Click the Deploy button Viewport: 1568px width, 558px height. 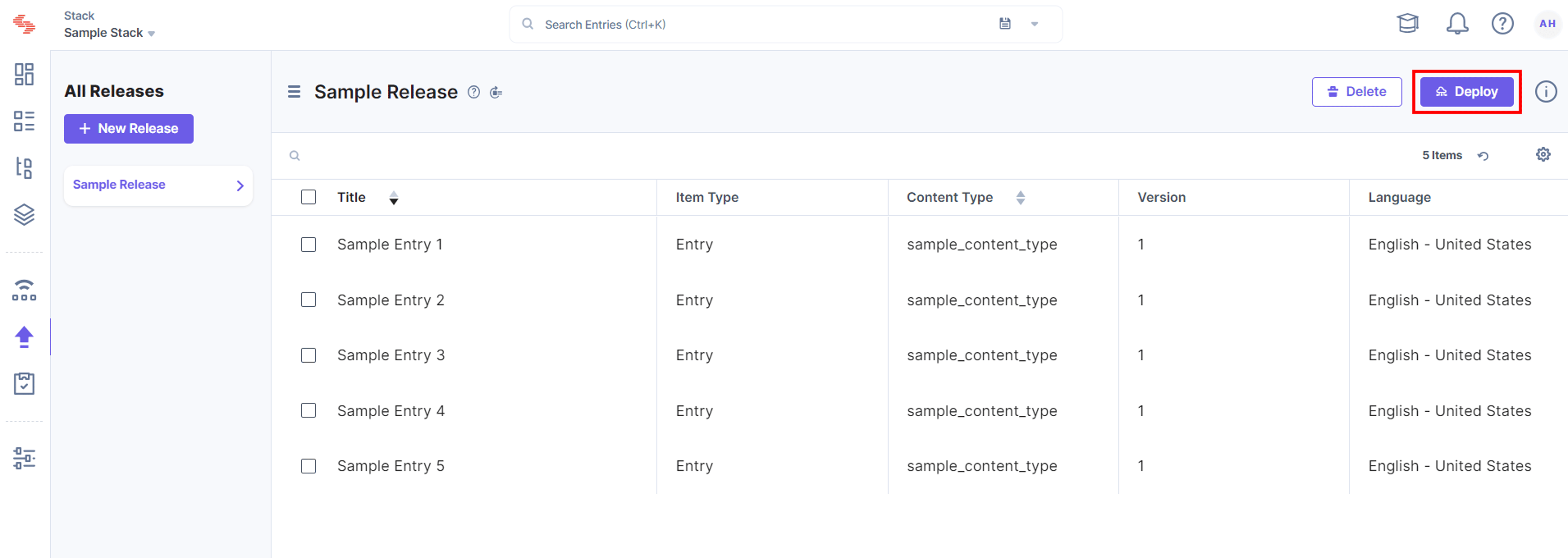click(x=1466, y=92)
